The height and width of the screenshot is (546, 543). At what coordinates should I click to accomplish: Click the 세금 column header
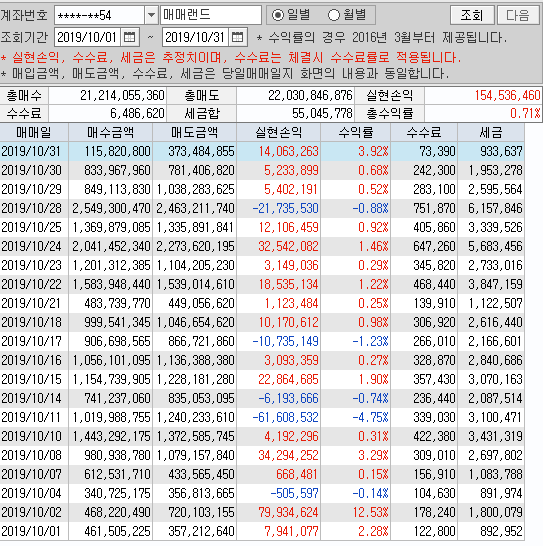coord(491,132)
